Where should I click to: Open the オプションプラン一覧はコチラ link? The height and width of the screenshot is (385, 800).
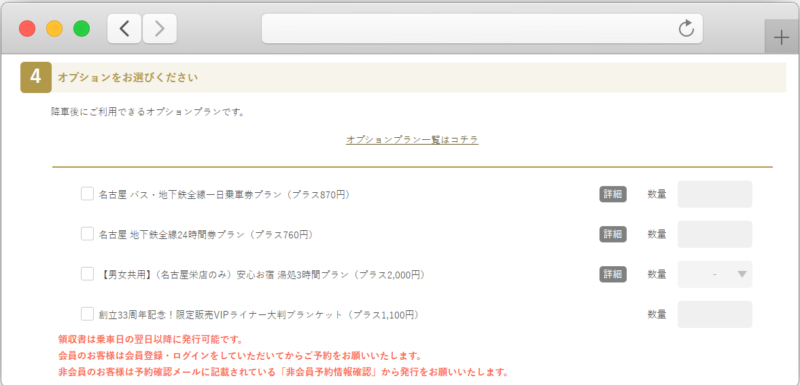[x=412, y=140]
